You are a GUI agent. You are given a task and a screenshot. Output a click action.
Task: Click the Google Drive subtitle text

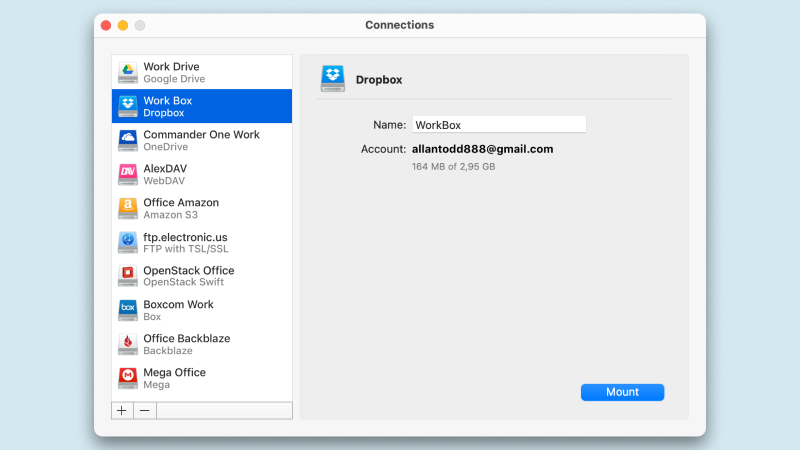pos(174,79)
